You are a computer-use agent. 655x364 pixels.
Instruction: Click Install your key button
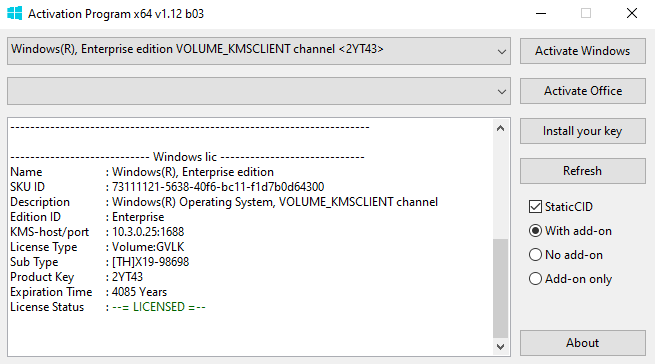click(583, 131)
